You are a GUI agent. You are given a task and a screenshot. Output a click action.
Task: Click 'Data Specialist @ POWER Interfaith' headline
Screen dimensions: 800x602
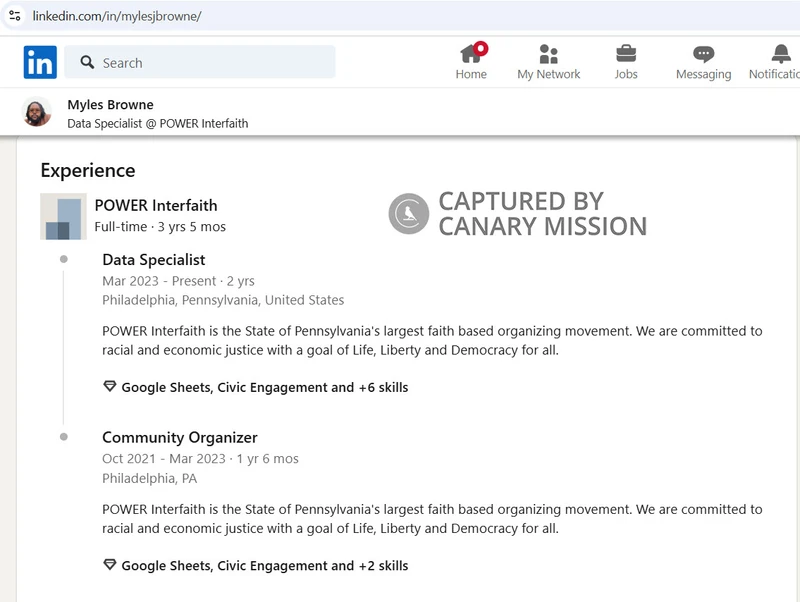coord(158,123)
